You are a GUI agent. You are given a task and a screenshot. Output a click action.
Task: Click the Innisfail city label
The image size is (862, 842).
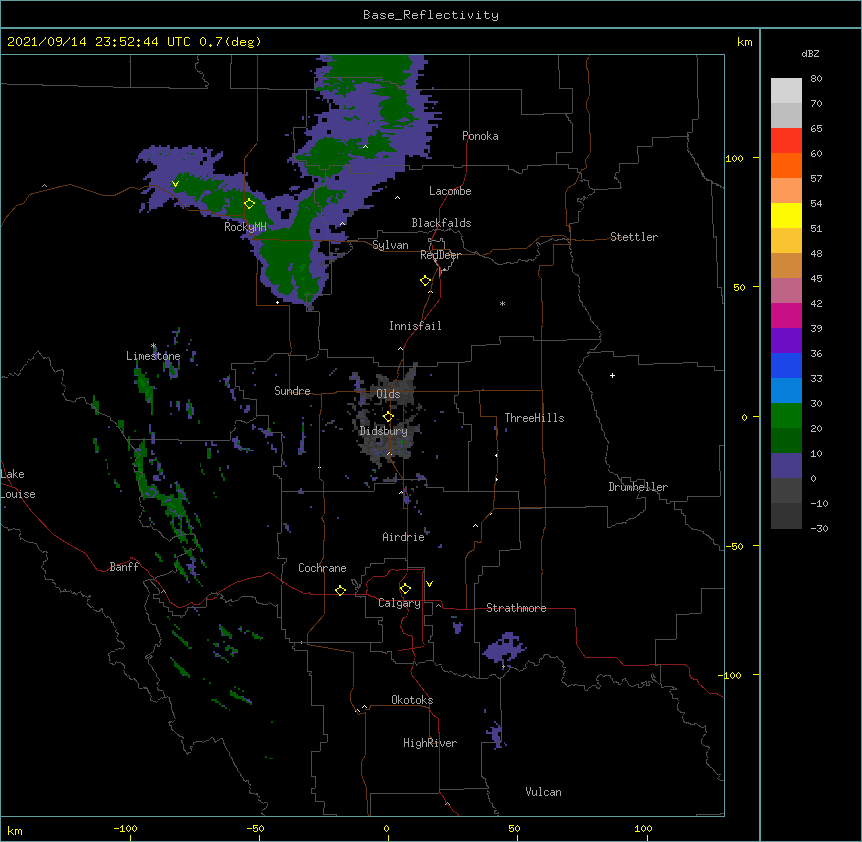[x=415, y=326]
